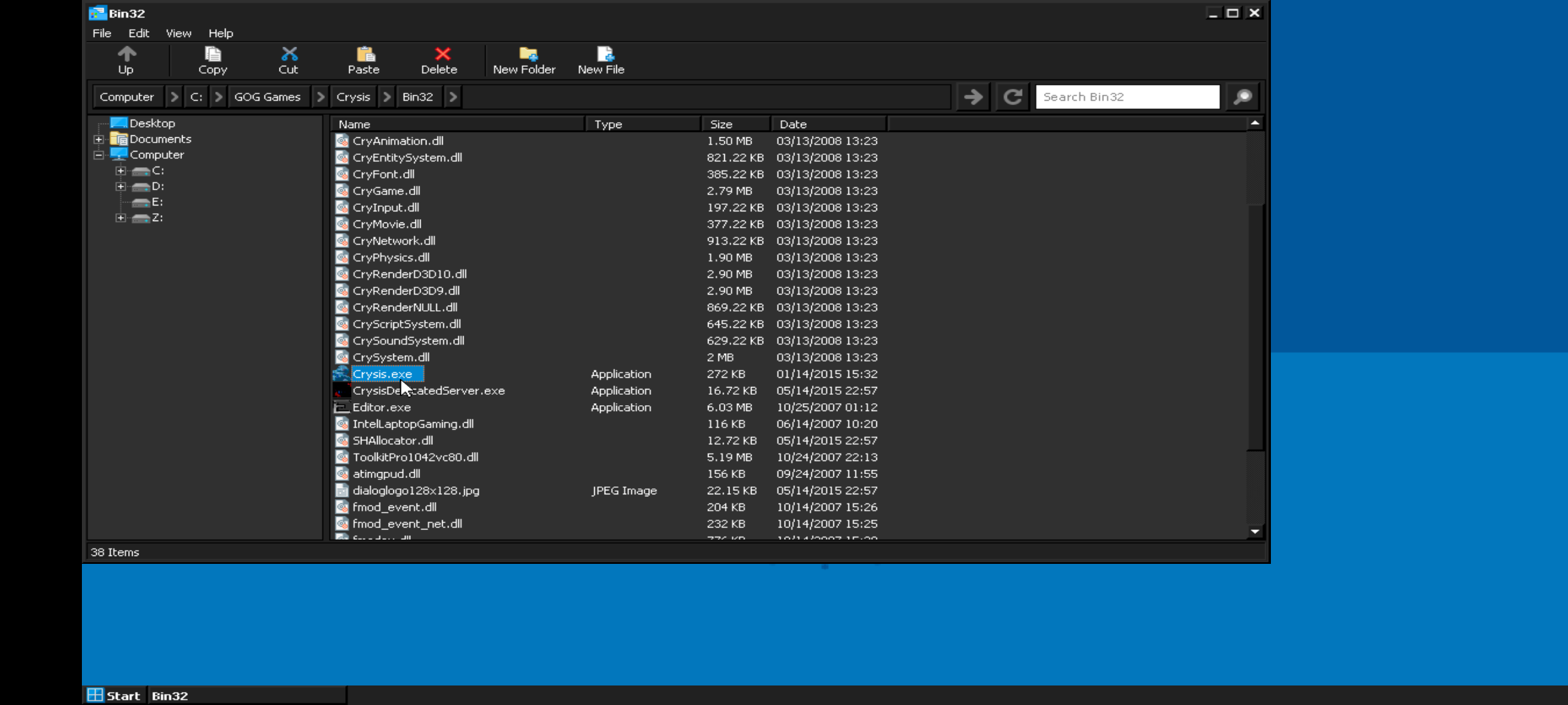1568x705 pixels.
Task: Select the Crysis.exe file icon
Action: pyautogui.click(x=341, y=374)
